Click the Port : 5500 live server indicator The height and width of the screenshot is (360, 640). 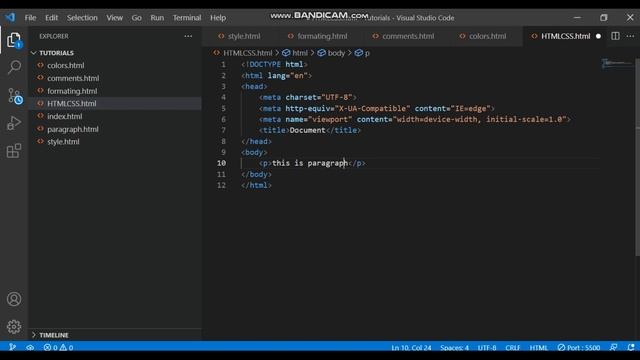(579, 347)
